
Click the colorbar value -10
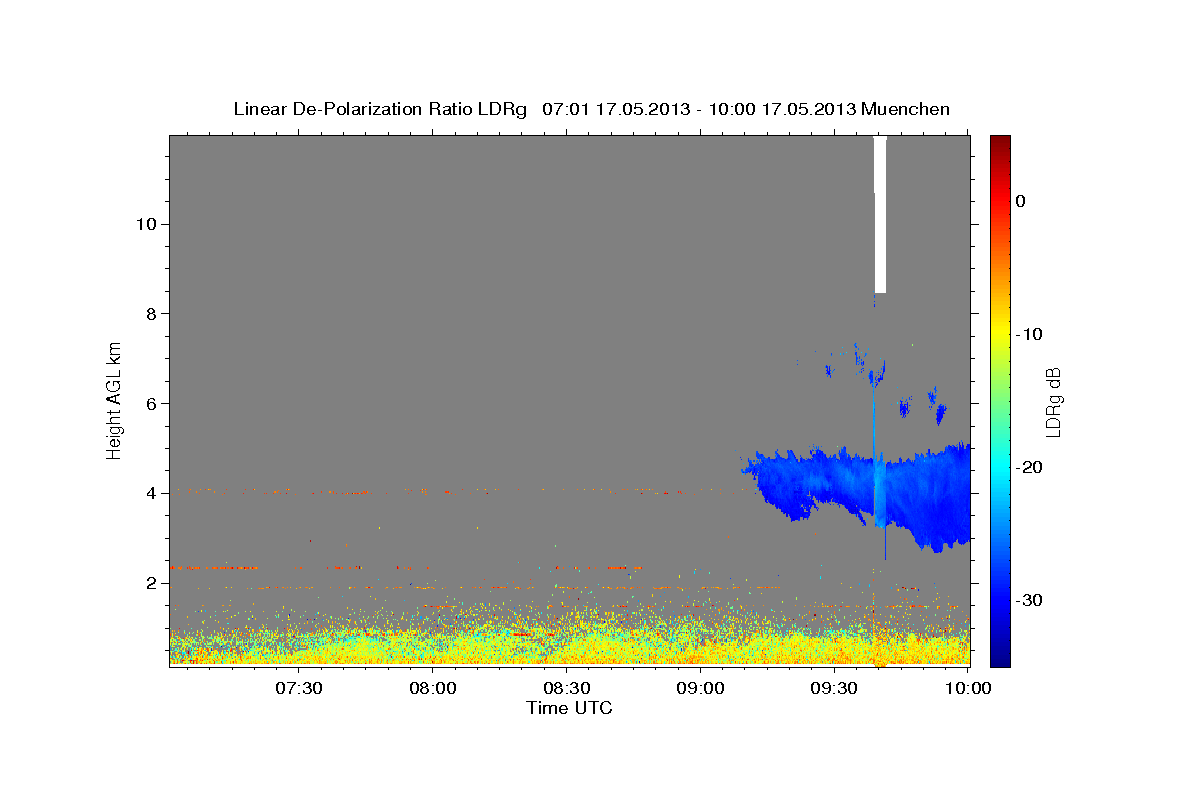coord(1029,334)
